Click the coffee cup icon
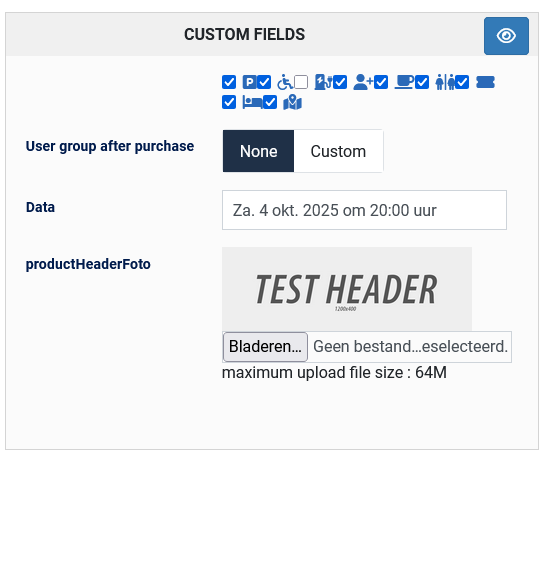Image resolution: width=544 pixels, height=573 pixels. 404,82
